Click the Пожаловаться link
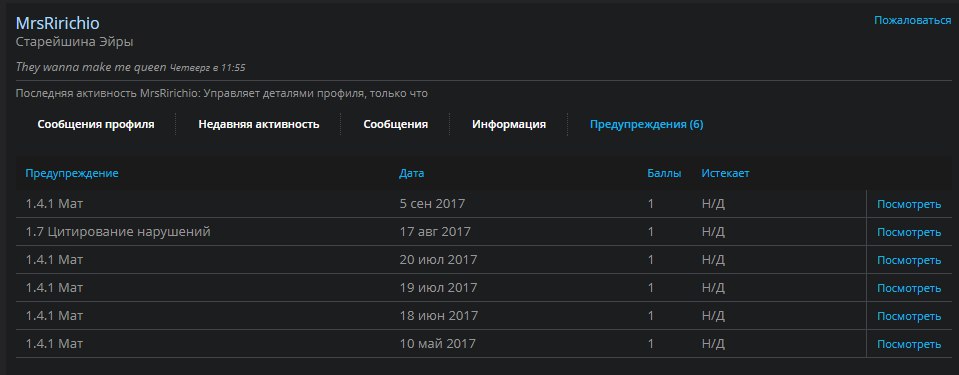This screenshot has height=375, width=959. [913, 20]
